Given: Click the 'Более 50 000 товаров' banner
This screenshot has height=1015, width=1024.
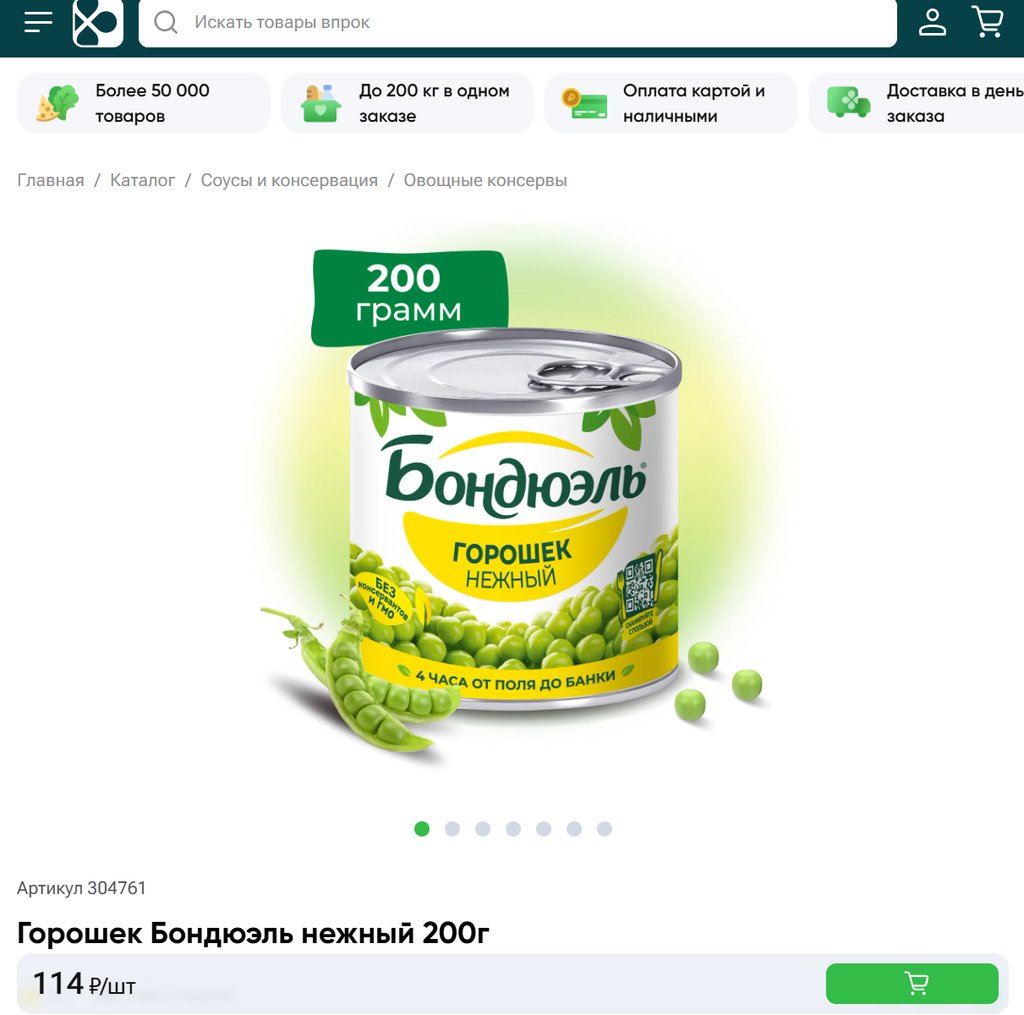Looking at the screenshot, I should [x=144, y=103].
